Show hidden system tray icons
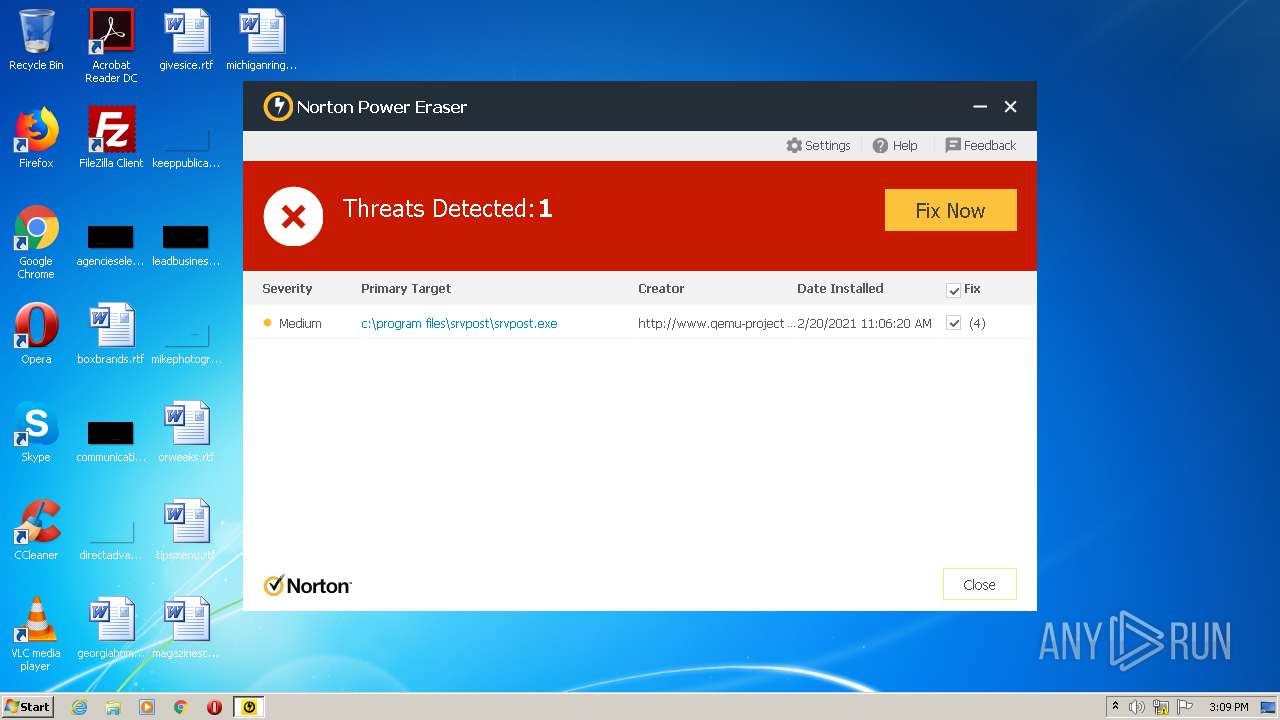This screenshot has height=720, width=1280. (x=1115, y=707)
